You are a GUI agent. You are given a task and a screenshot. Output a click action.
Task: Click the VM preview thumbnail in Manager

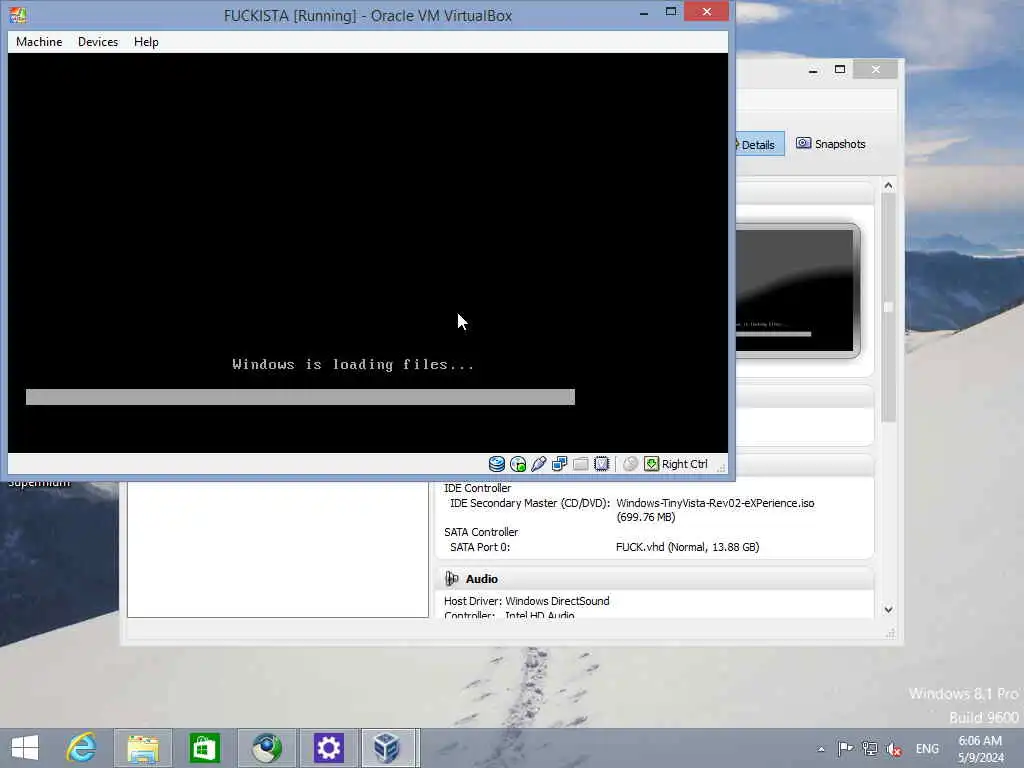(x=797, y=291)
